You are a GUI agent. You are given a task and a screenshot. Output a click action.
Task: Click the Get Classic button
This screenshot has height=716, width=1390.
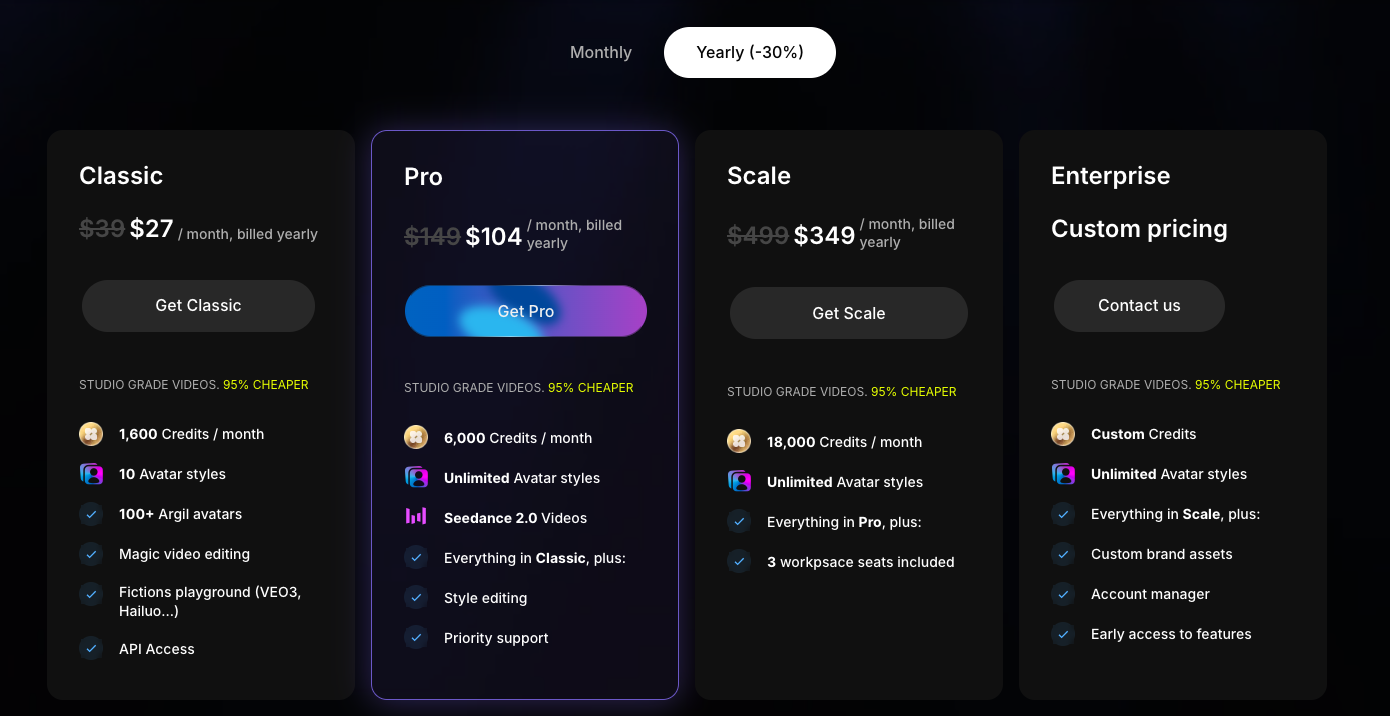click(x=198, y=306)
